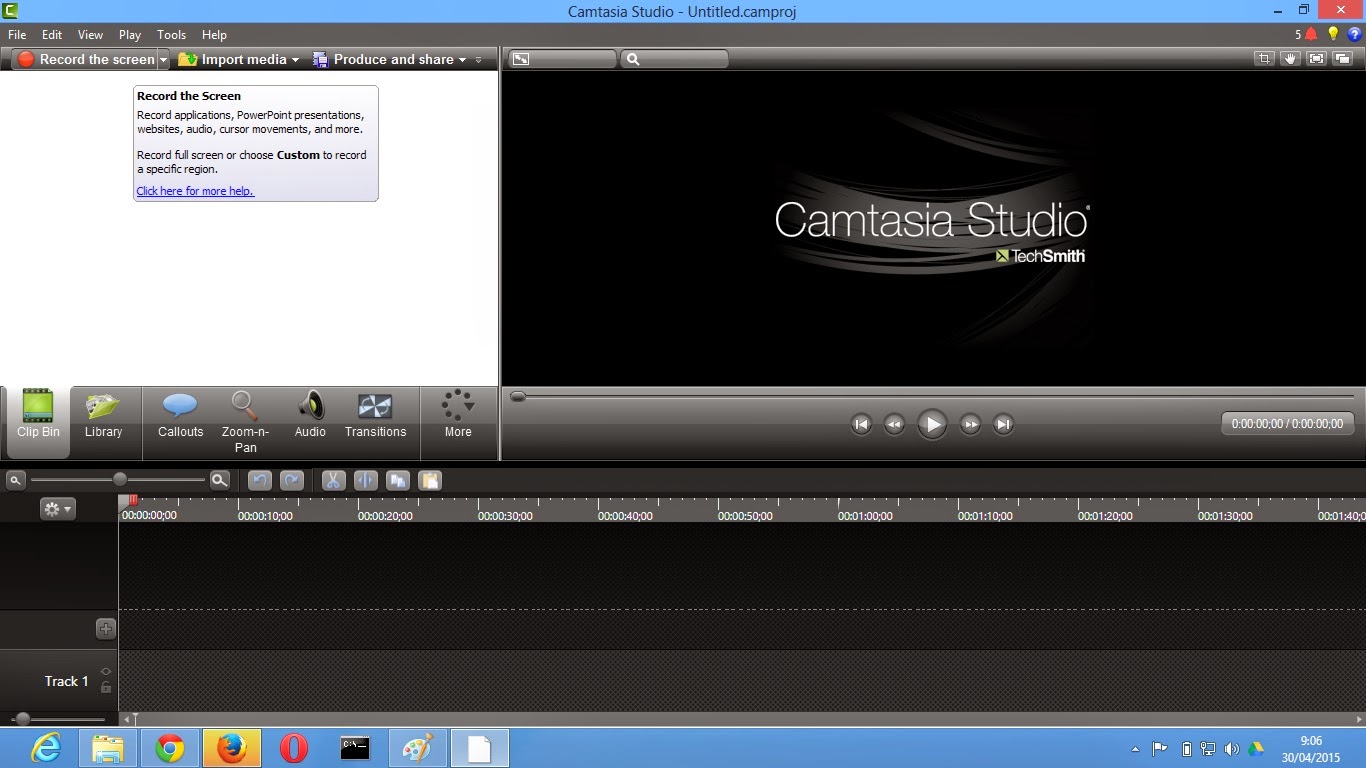
Task: Open the Callouts tool
Action: (x=181, y=415)
